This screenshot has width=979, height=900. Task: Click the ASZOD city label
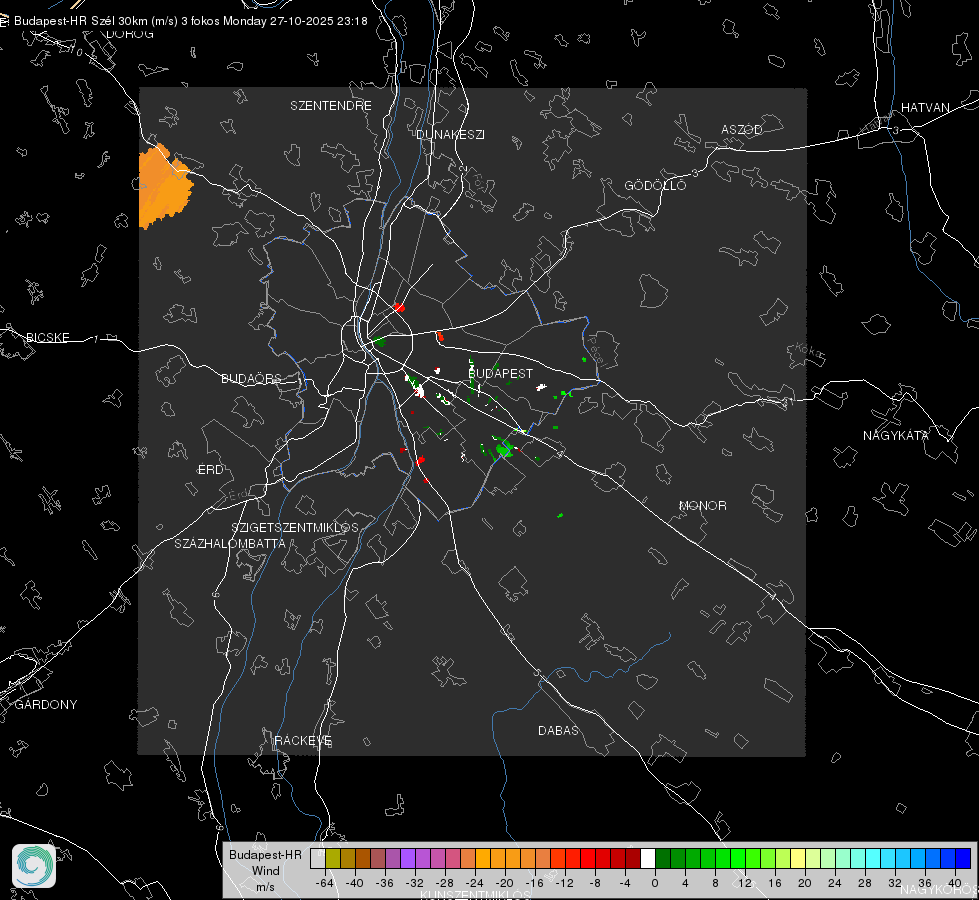[742, 129]
